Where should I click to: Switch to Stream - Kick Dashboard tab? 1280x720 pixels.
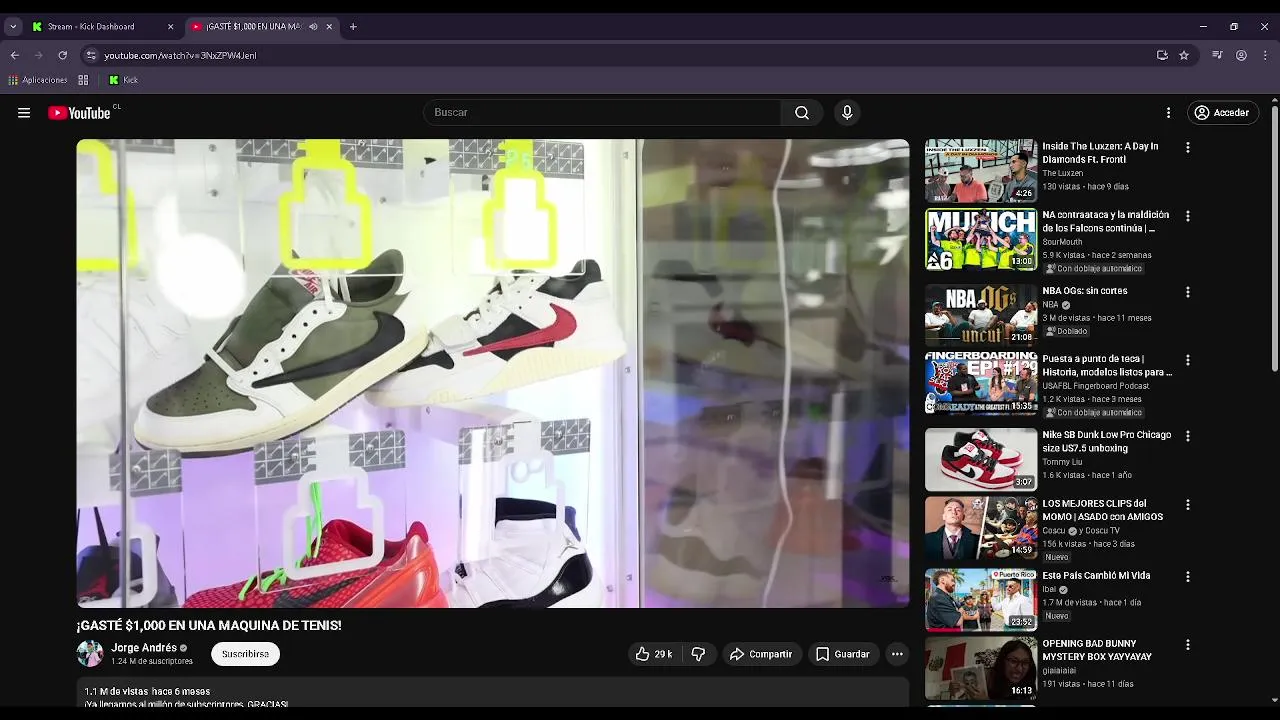[x=102, y=27]
